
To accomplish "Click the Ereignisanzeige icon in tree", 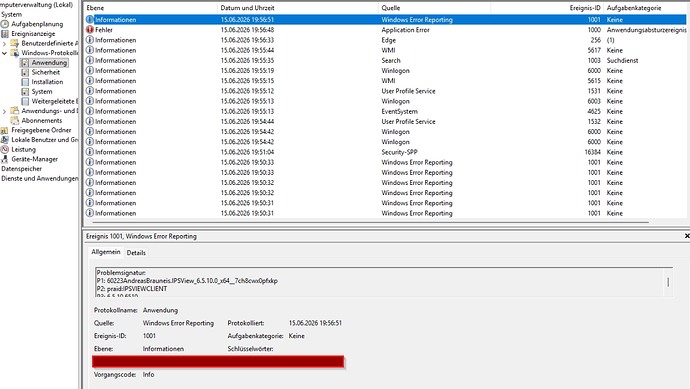I will pyautogui.click(x=5, y=33).
